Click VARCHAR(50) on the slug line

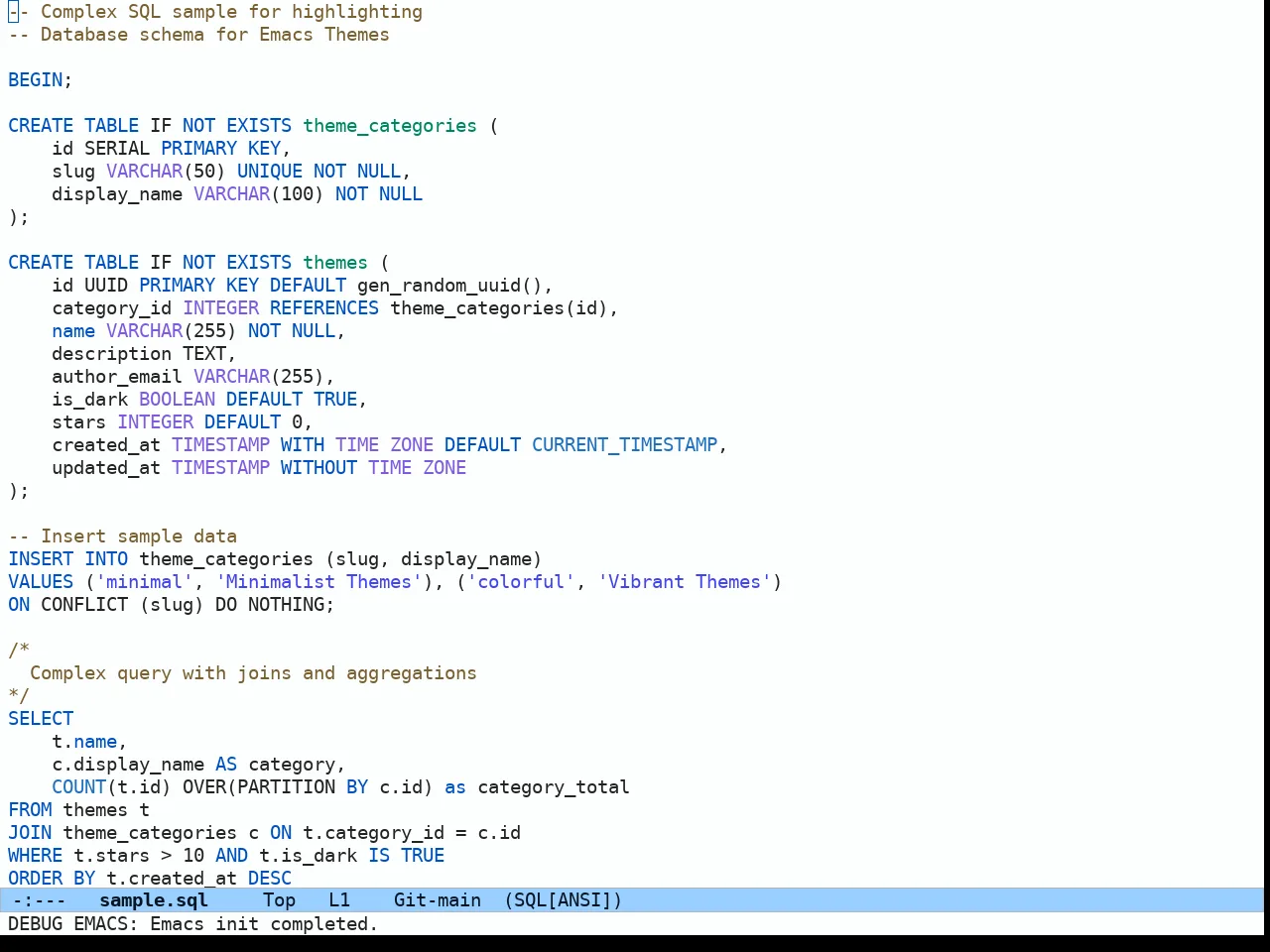coord(166,172)
